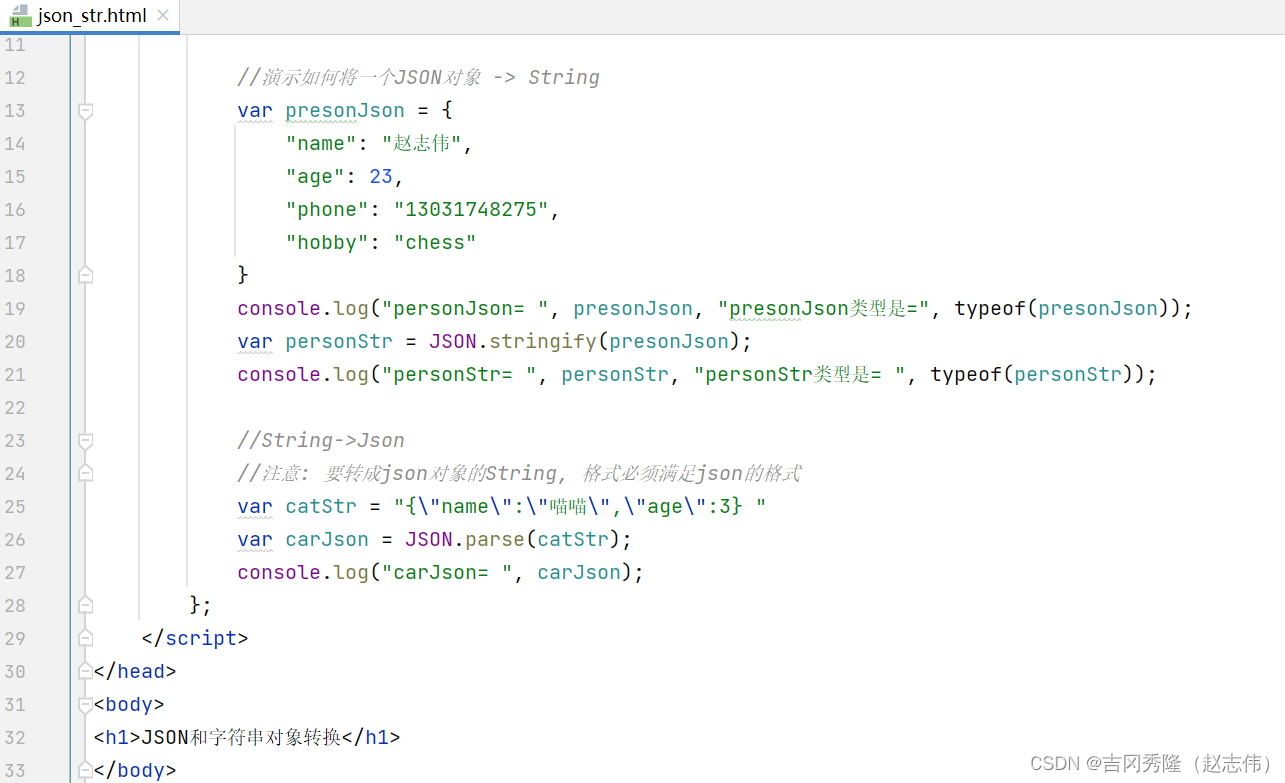Click the HTML file icon on json_str.html tab
The image size is (1285, 783).
pos(19,15)
